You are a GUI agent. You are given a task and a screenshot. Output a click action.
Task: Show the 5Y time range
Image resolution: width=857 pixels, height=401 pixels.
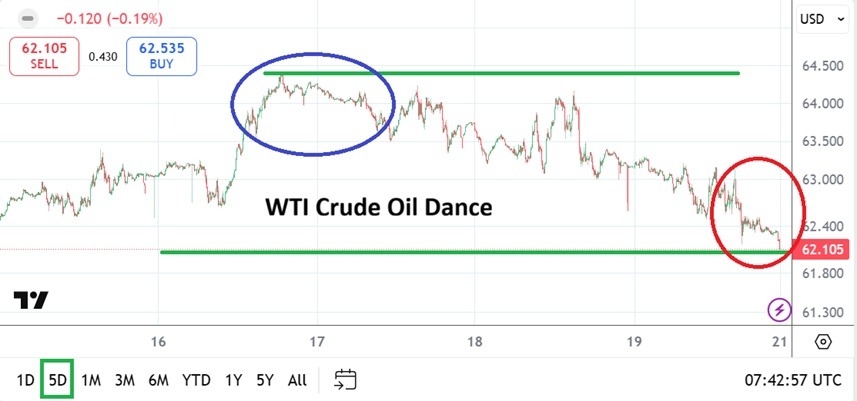264,380
